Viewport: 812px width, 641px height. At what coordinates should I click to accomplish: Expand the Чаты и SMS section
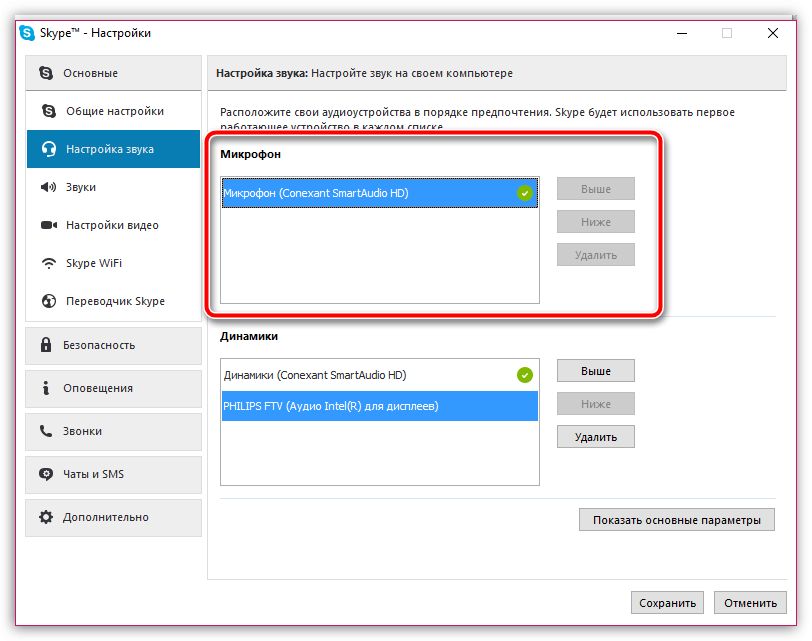pyautogui.click(x=113, y=474)
